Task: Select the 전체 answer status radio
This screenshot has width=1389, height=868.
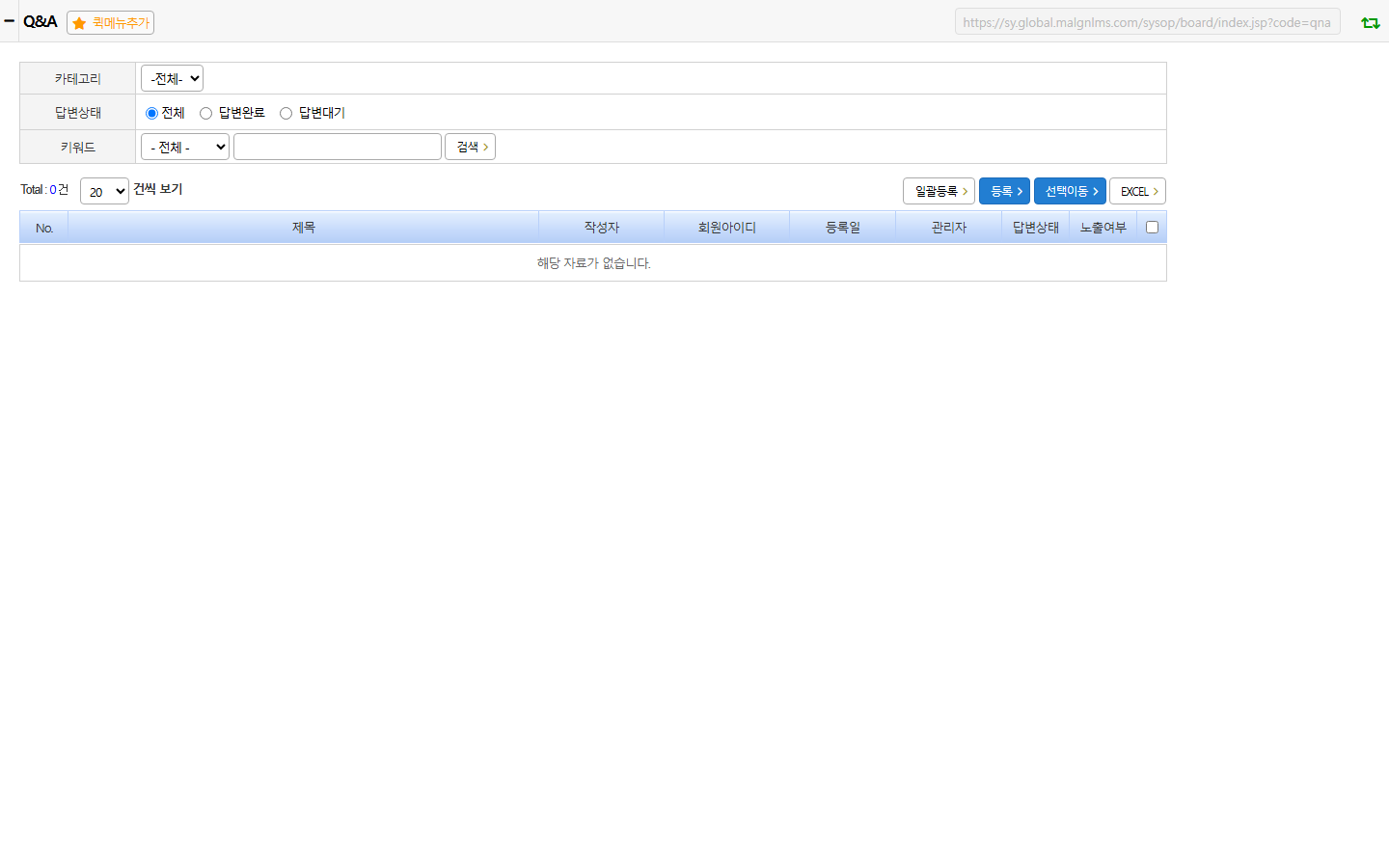Action: [151, 113]
